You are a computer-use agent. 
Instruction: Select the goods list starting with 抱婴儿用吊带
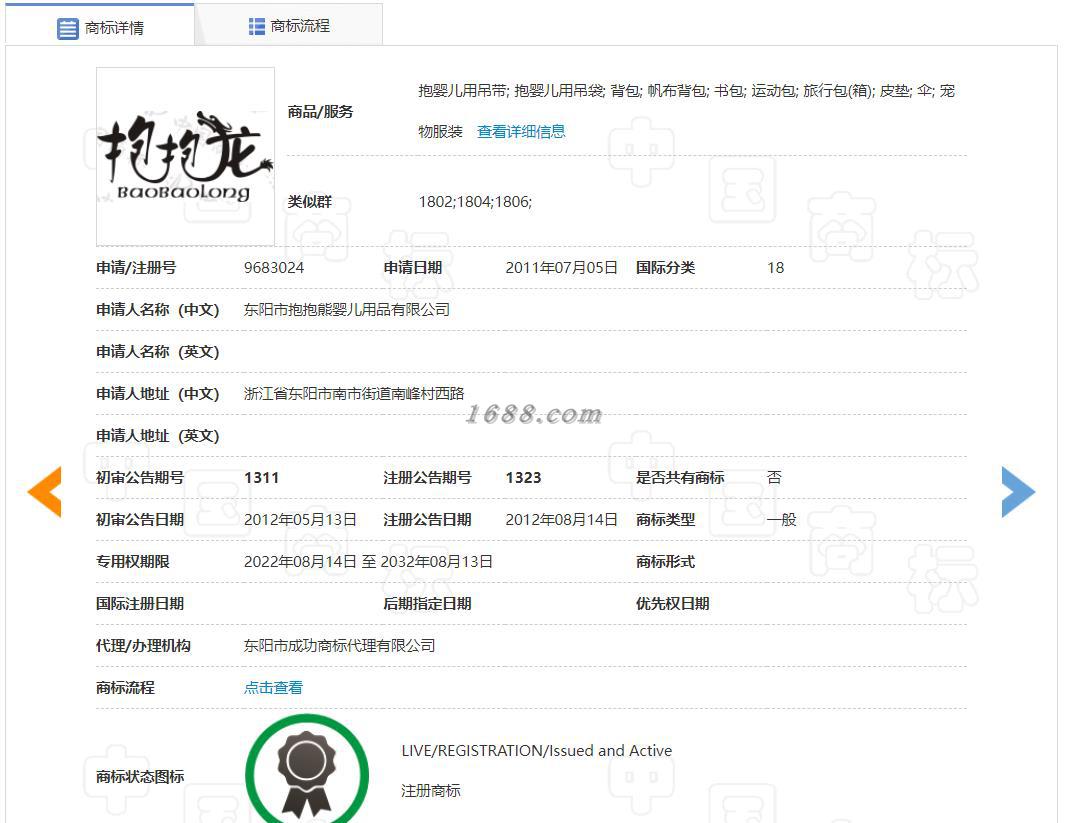(x=687, y=111)
